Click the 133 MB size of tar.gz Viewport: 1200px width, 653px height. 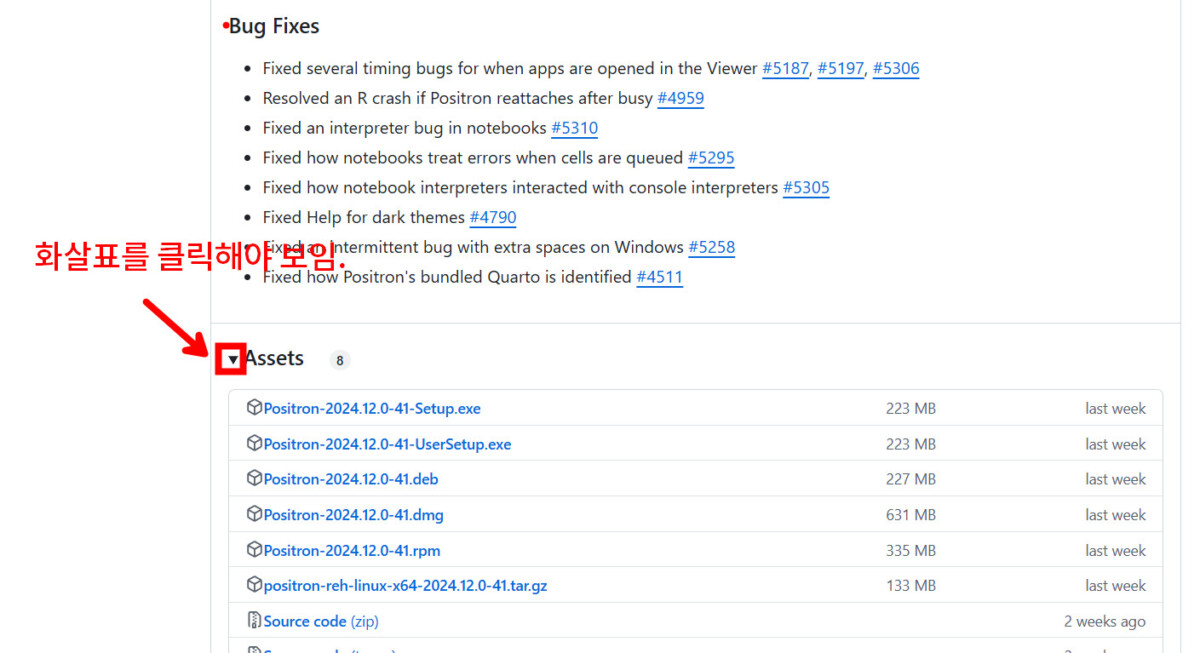tap(911, 586)
